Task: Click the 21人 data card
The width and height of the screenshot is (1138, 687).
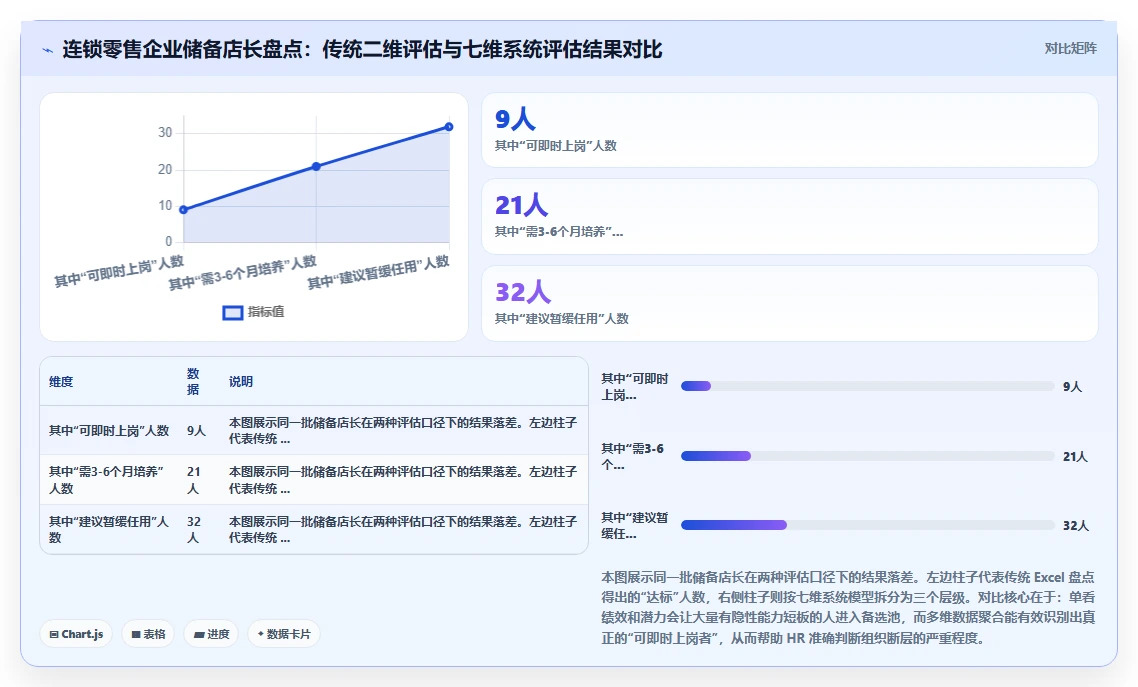Action: 790,216
